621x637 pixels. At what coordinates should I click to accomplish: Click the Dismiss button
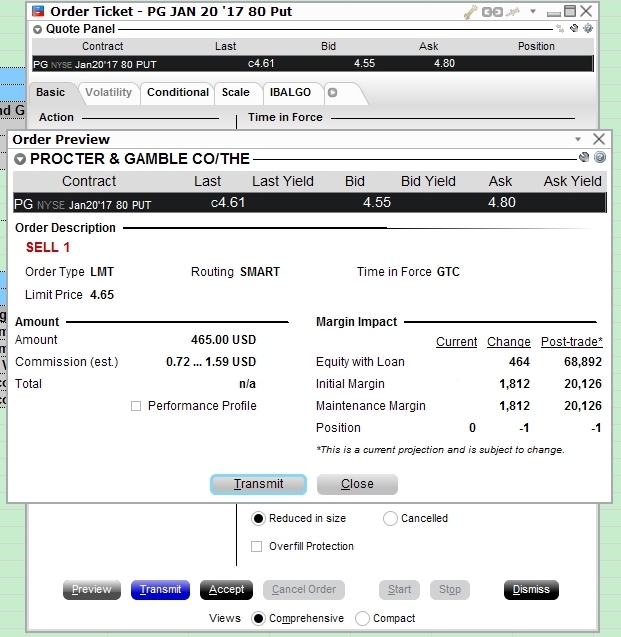531,590
